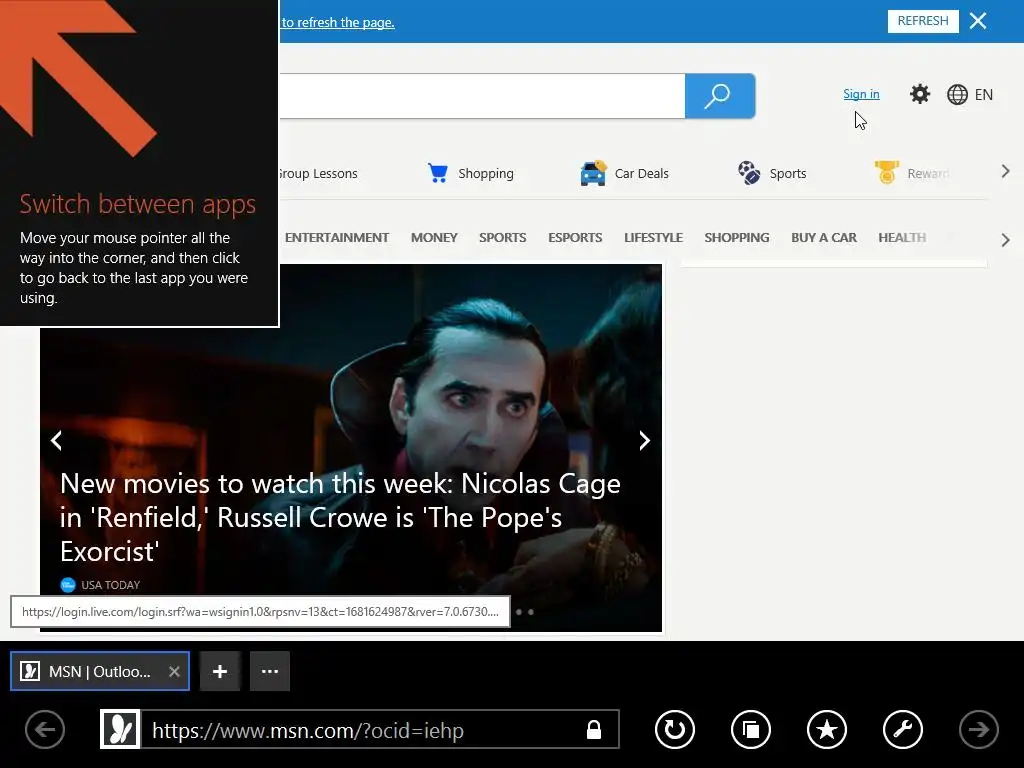Image resolution: width=1024 pixels, height=768 pixels.
Task: Click the browser back arrow button
Action: point(45,729)
